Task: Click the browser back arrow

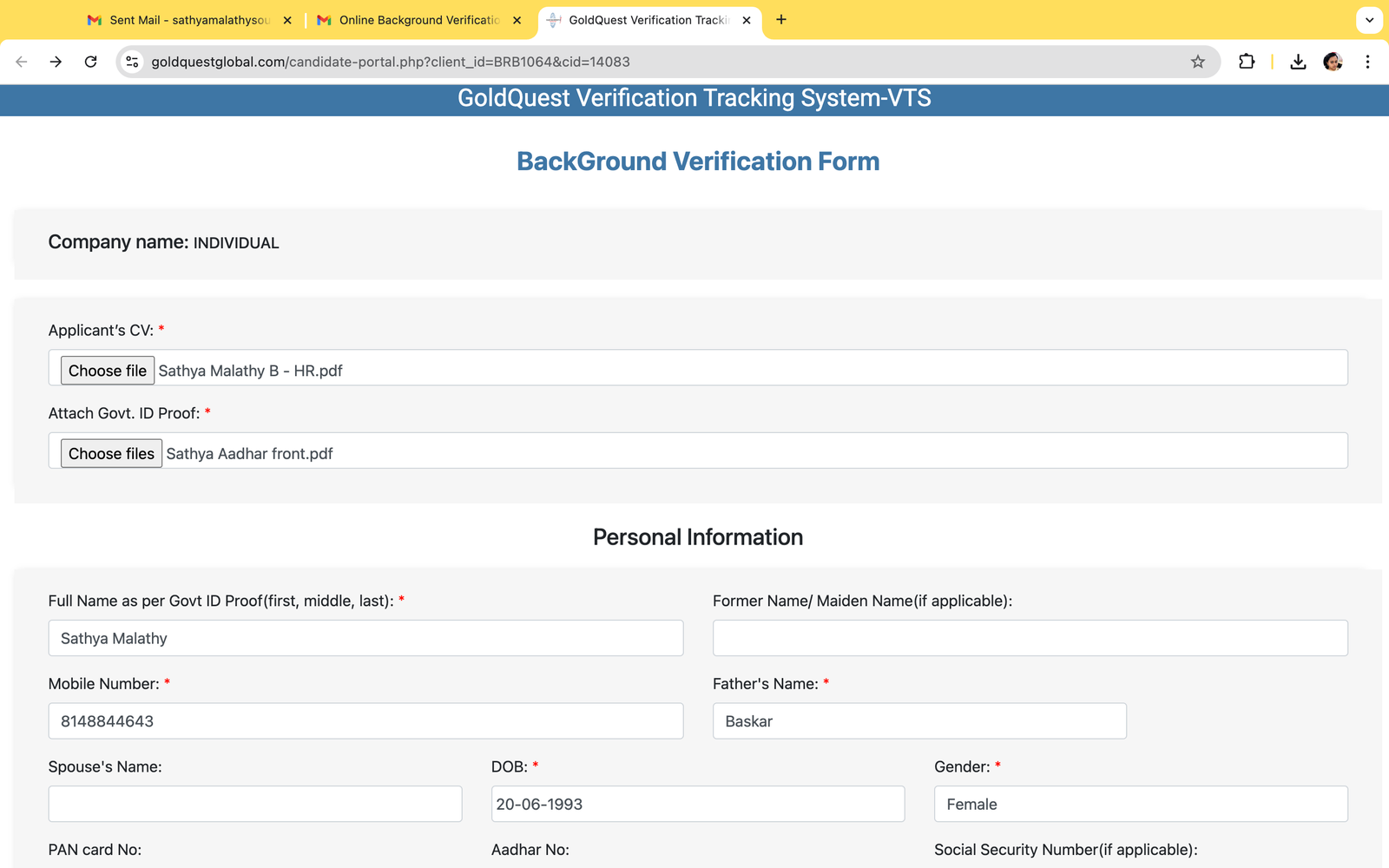Action: click(x=22, y=62)
